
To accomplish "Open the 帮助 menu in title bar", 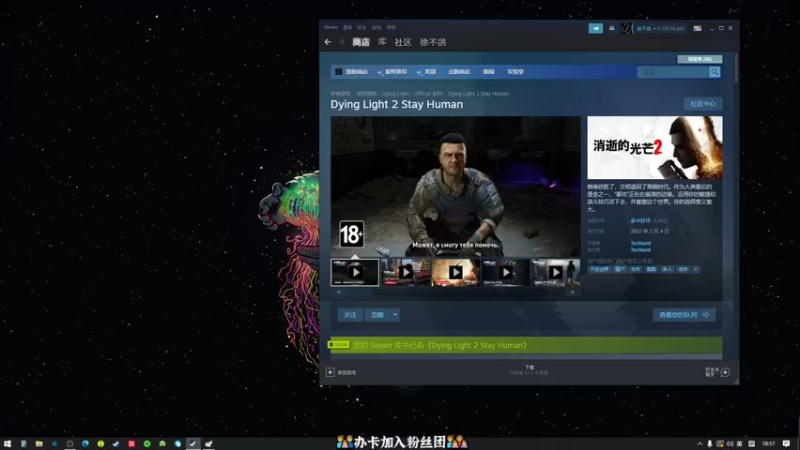I will 391,28.
